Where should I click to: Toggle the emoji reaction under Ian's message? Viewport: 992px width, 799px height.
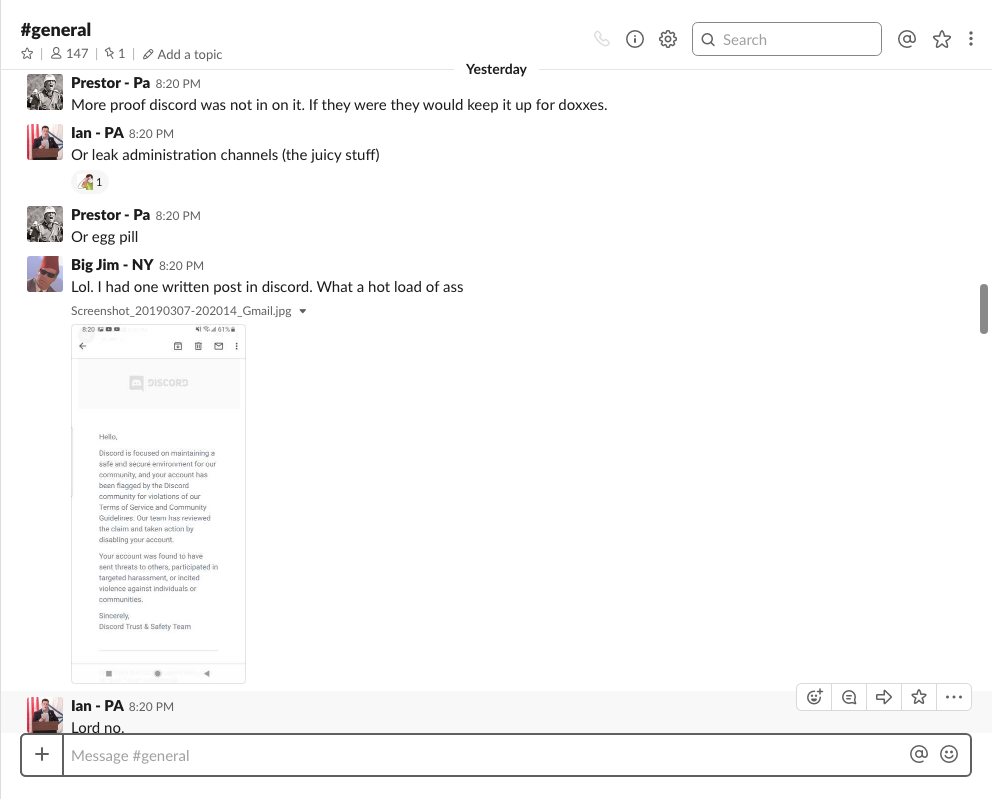(89, 182)
